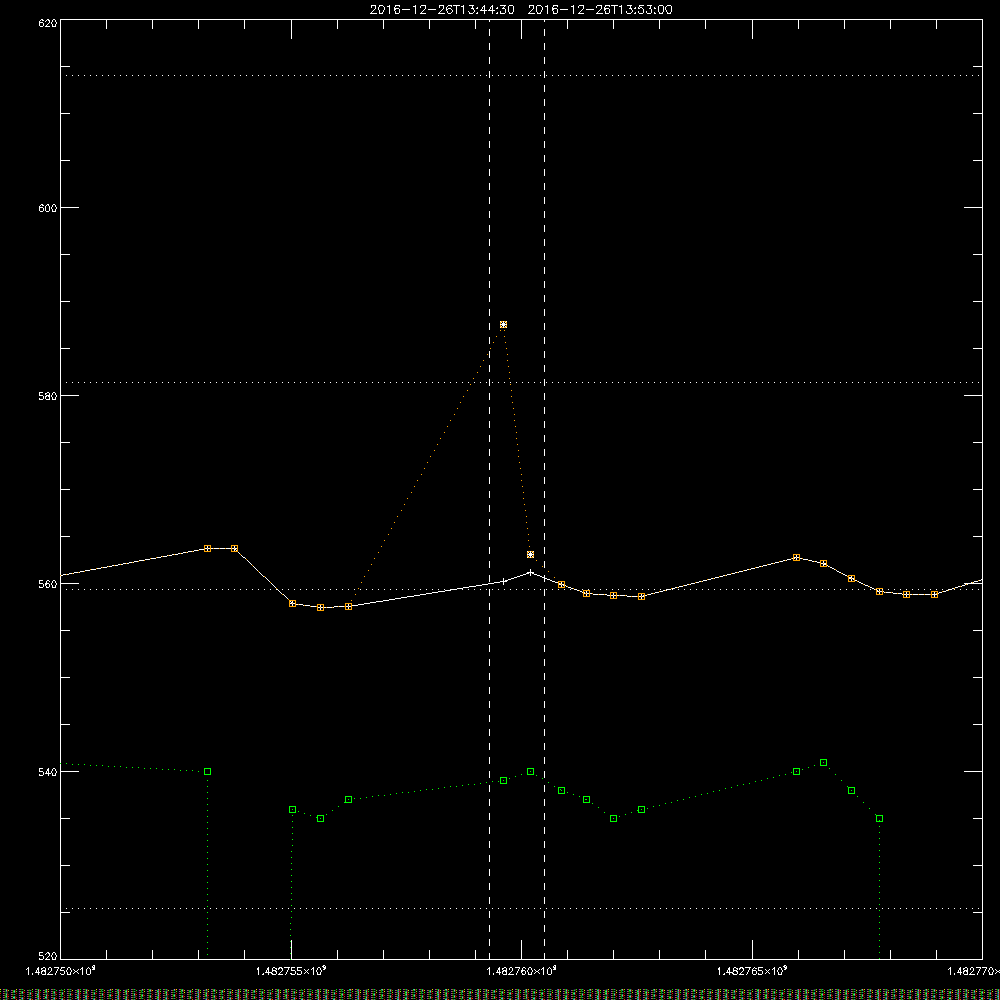Viewport: 1000px width, 1000px height.
Task: Click the 620 y-axis label
Action: (48, 23)
